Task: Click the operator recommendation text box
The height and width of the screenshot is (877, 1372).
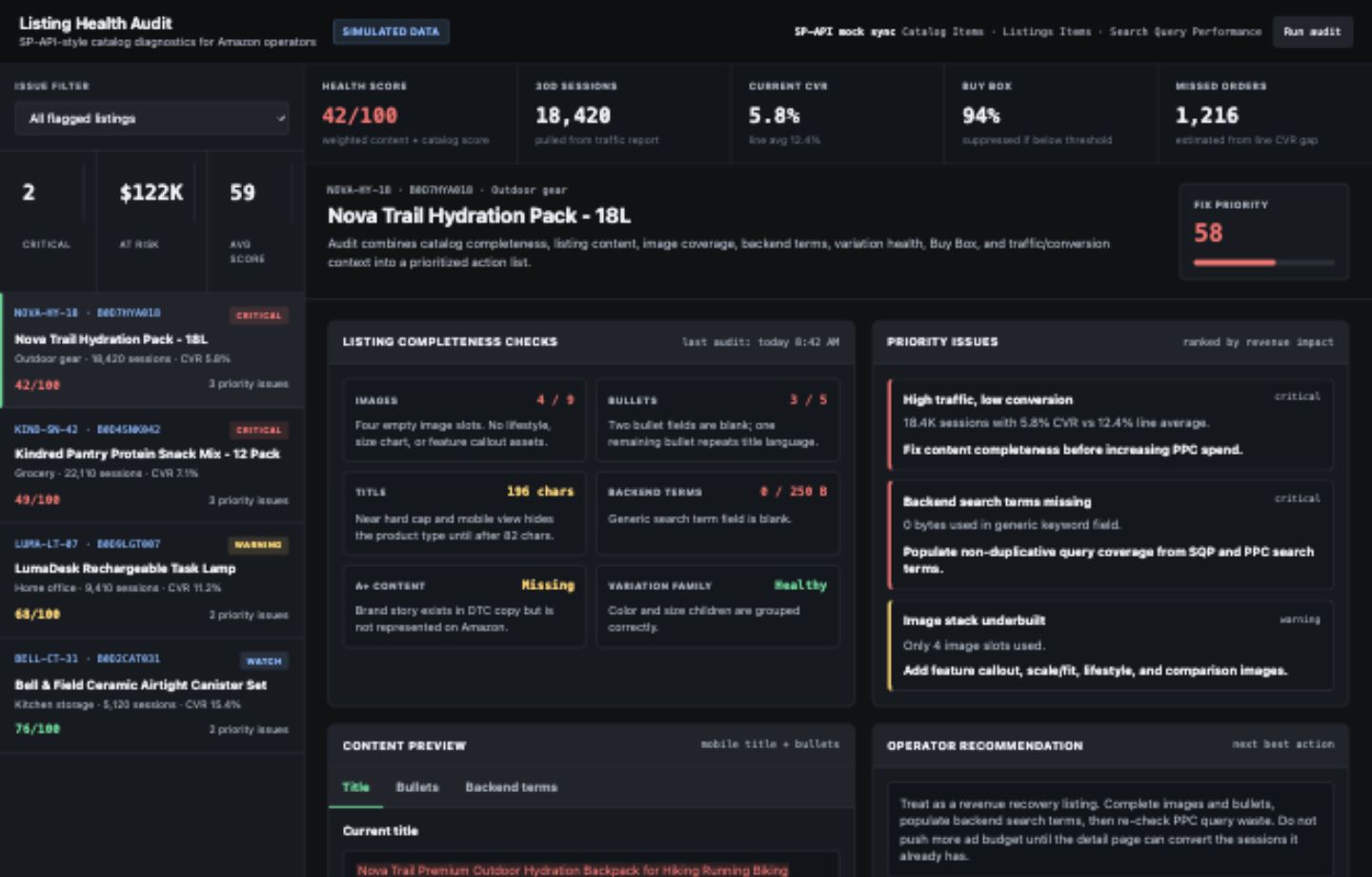Action: click(1111, 829)
